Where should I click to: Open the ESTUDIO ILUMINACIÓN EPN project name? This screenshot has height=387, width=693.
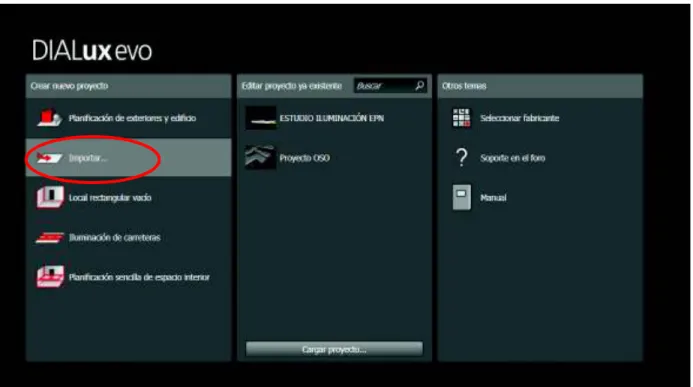pyautogui.click(x=331, y=118)
